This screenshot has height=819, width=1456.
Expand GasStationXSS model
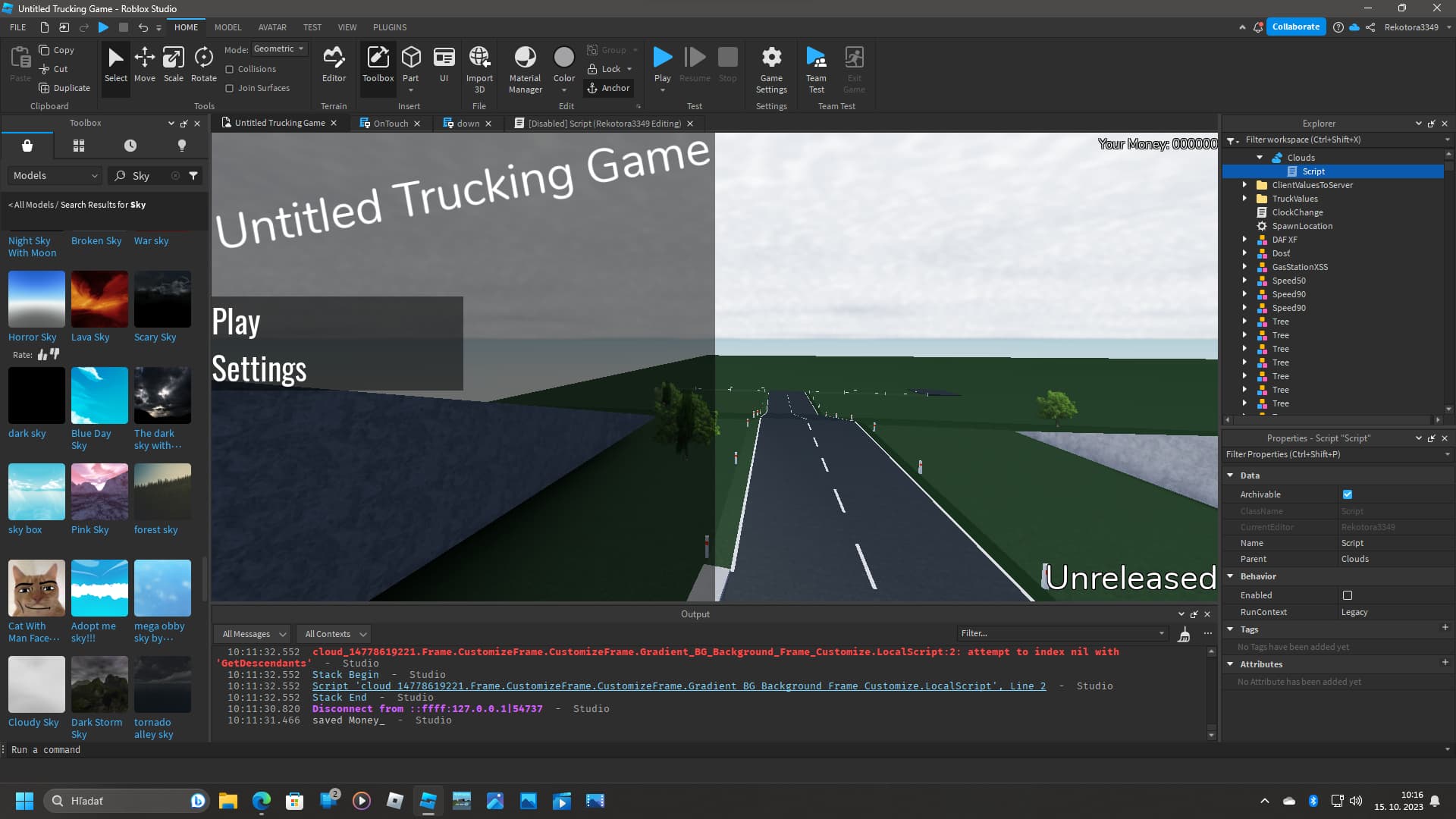[1244, 267]
